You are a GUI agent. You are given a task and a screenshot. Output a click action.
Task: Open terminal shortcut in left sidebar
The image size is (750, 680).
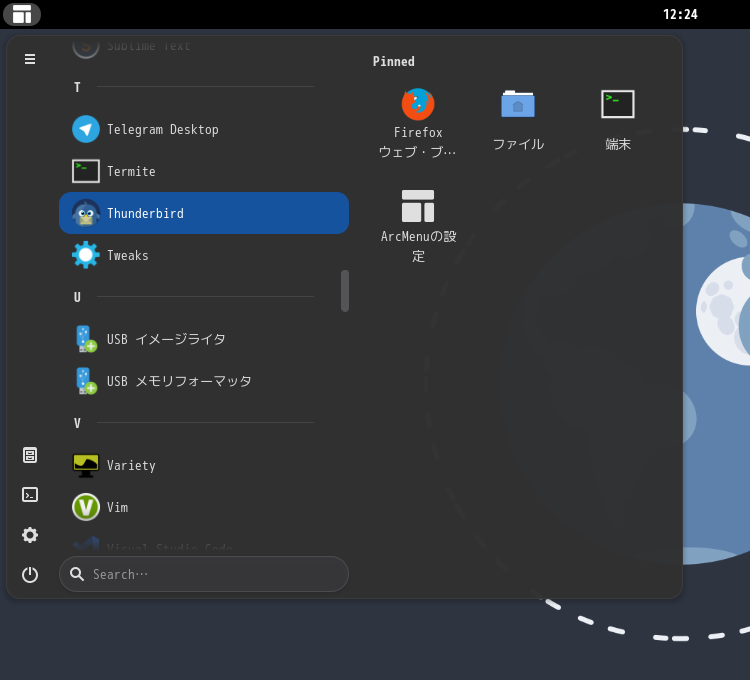30,494
